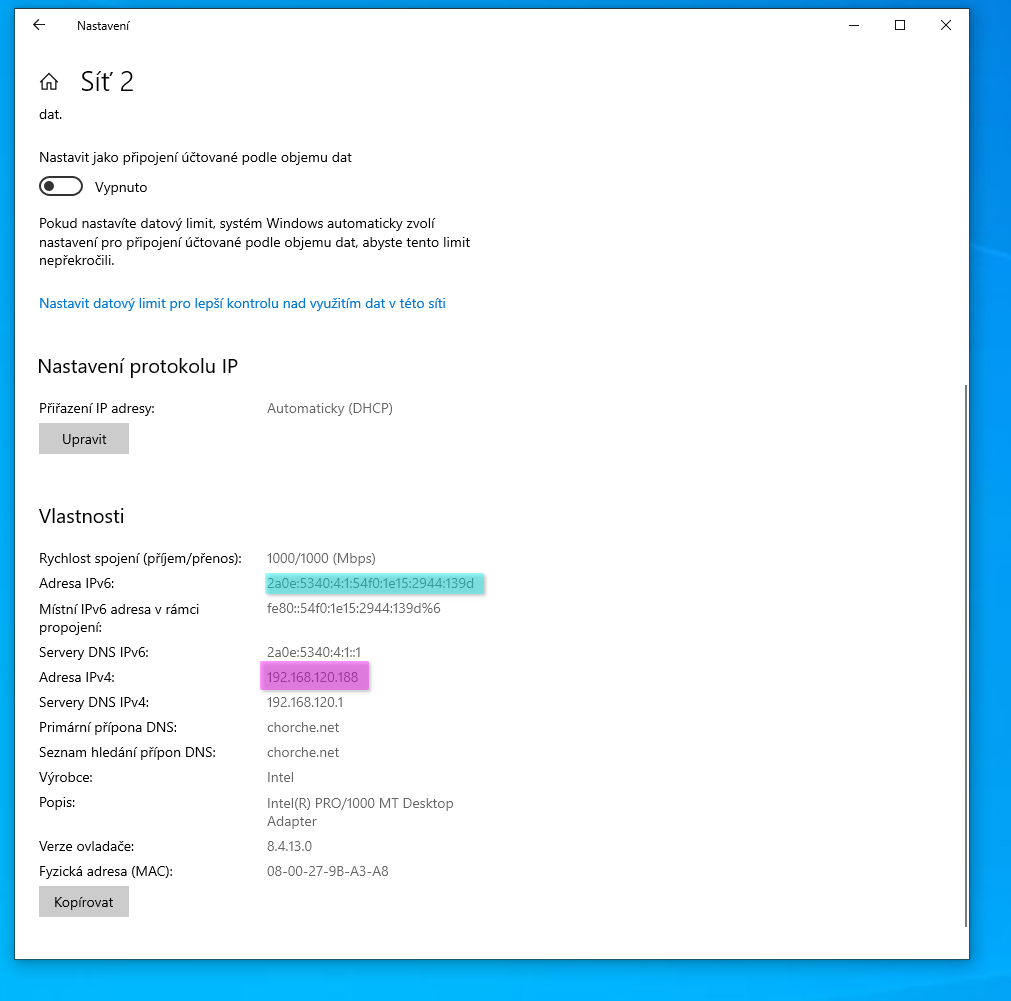Click the maximize window icon
1011x1001 pixels.
(899, 25)
